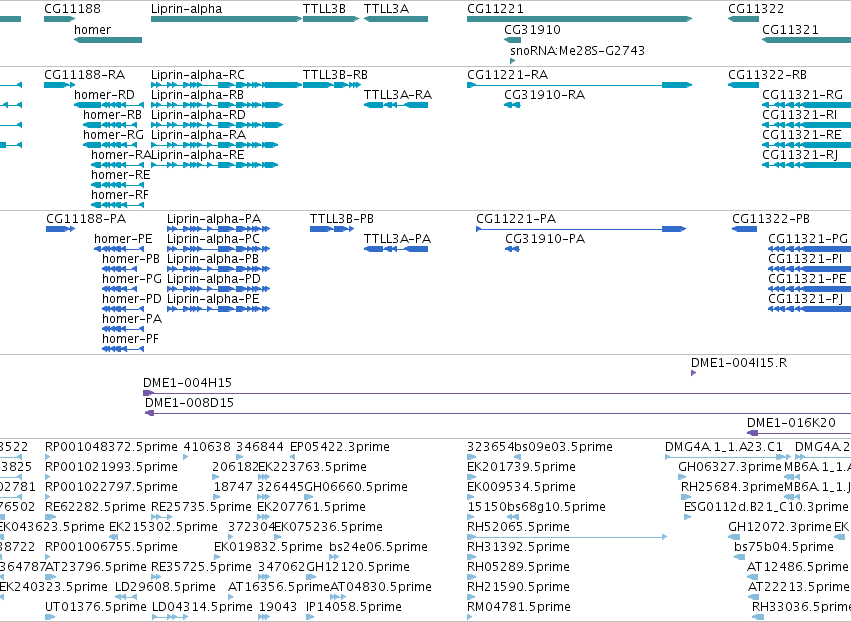
Task: Click transcript CG11321-RG
Action: click(x=803, y=95)
